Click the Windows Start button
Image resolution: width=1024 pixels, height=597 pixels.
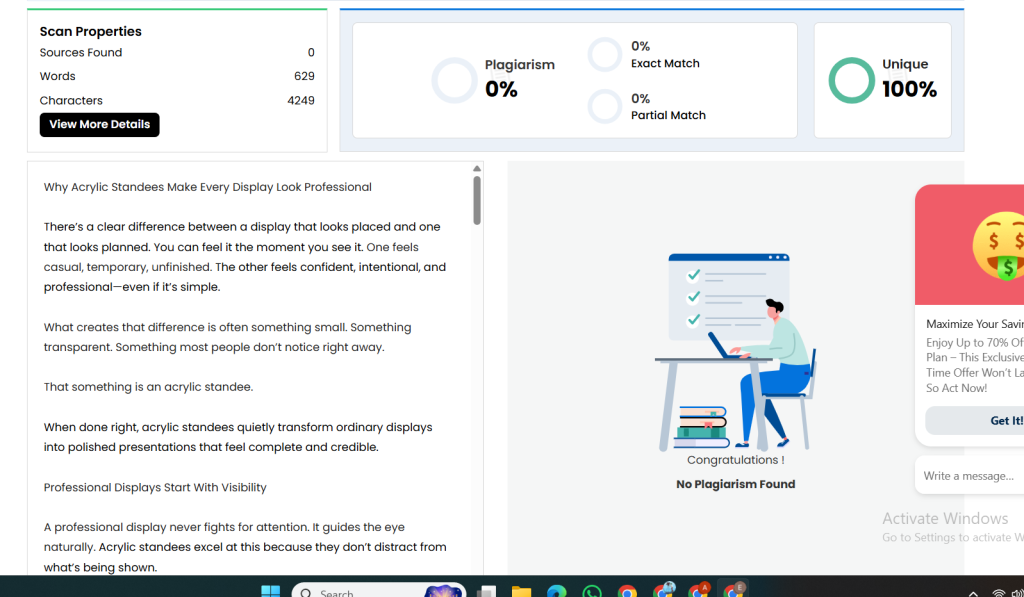(270, 591)
